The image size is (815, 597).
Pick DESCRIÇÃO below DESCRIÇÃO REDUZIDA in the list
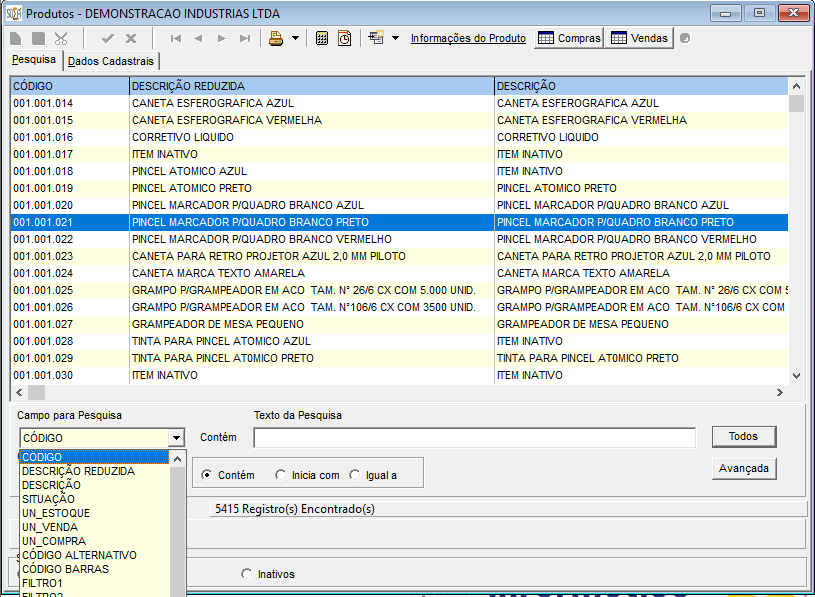(51, 485)
